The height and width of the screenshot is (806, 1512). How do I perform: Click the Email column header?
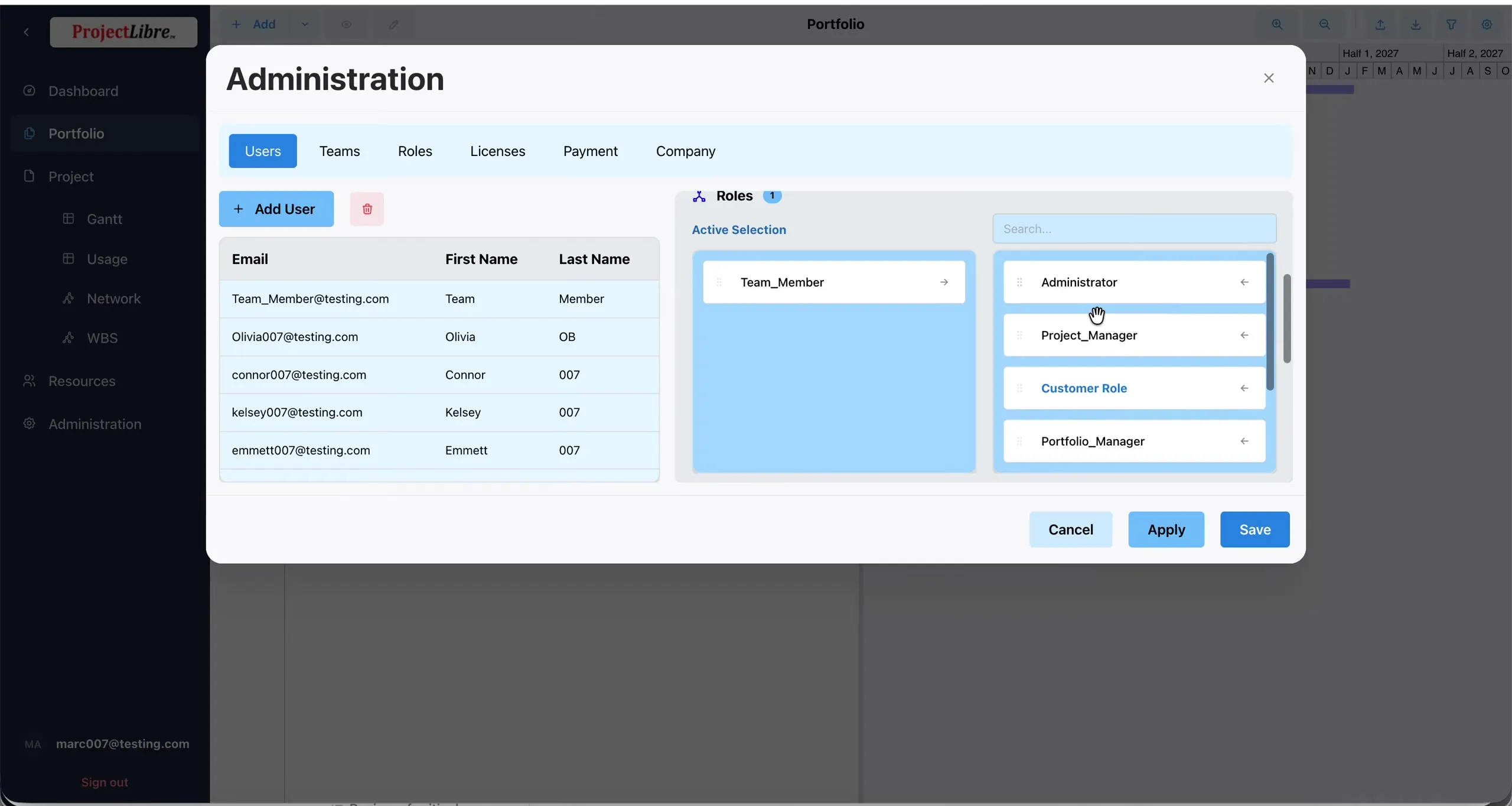point(250,259)
